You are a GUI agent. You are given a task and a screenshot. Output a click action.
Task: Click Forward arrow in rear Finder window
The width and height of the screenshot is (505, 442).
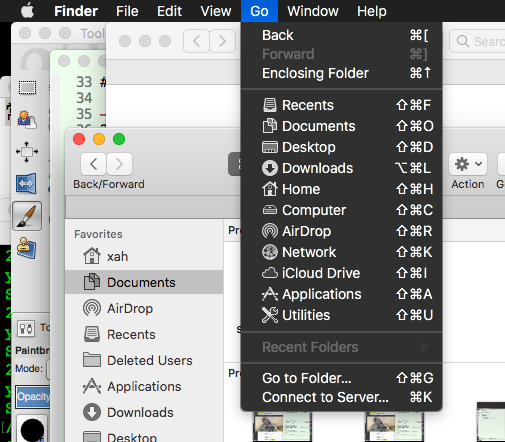222,41
